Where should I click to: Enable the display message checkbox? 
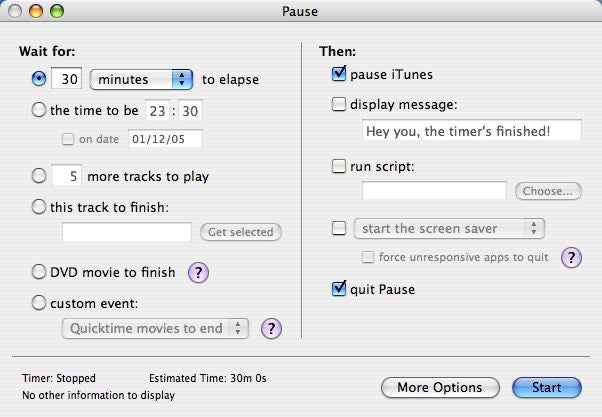pyautogui.click(x=339, y=104)
